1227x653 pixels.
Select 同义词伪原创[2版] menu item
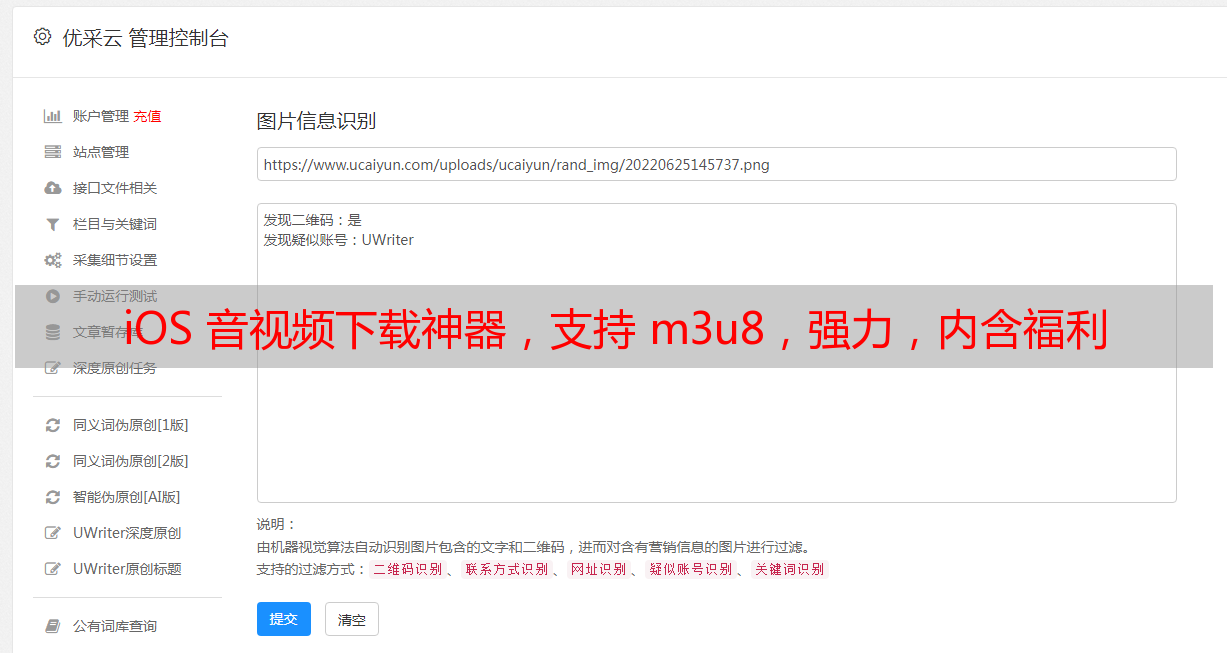tap(131, 461)
